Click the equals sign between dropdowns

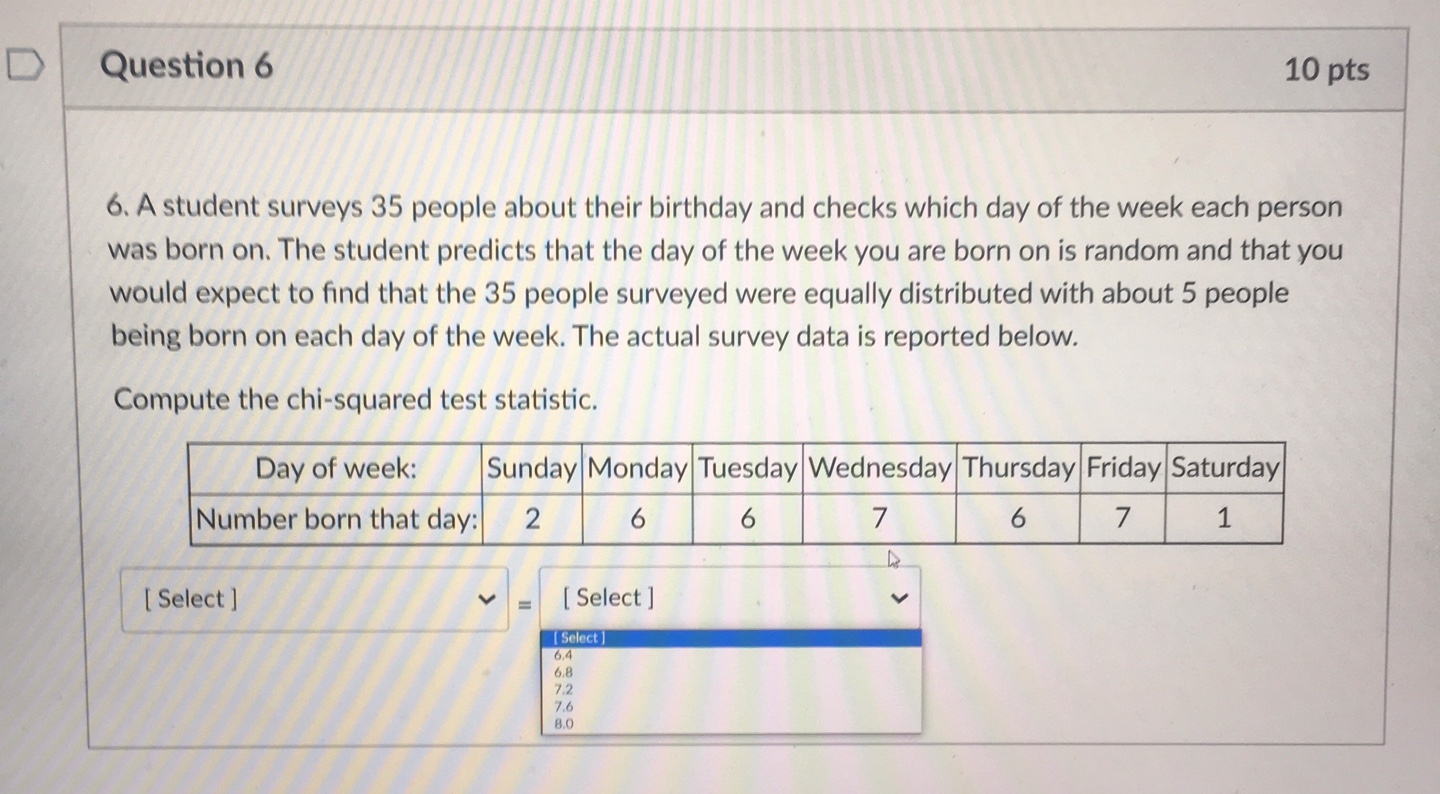[x=523, y=602]
